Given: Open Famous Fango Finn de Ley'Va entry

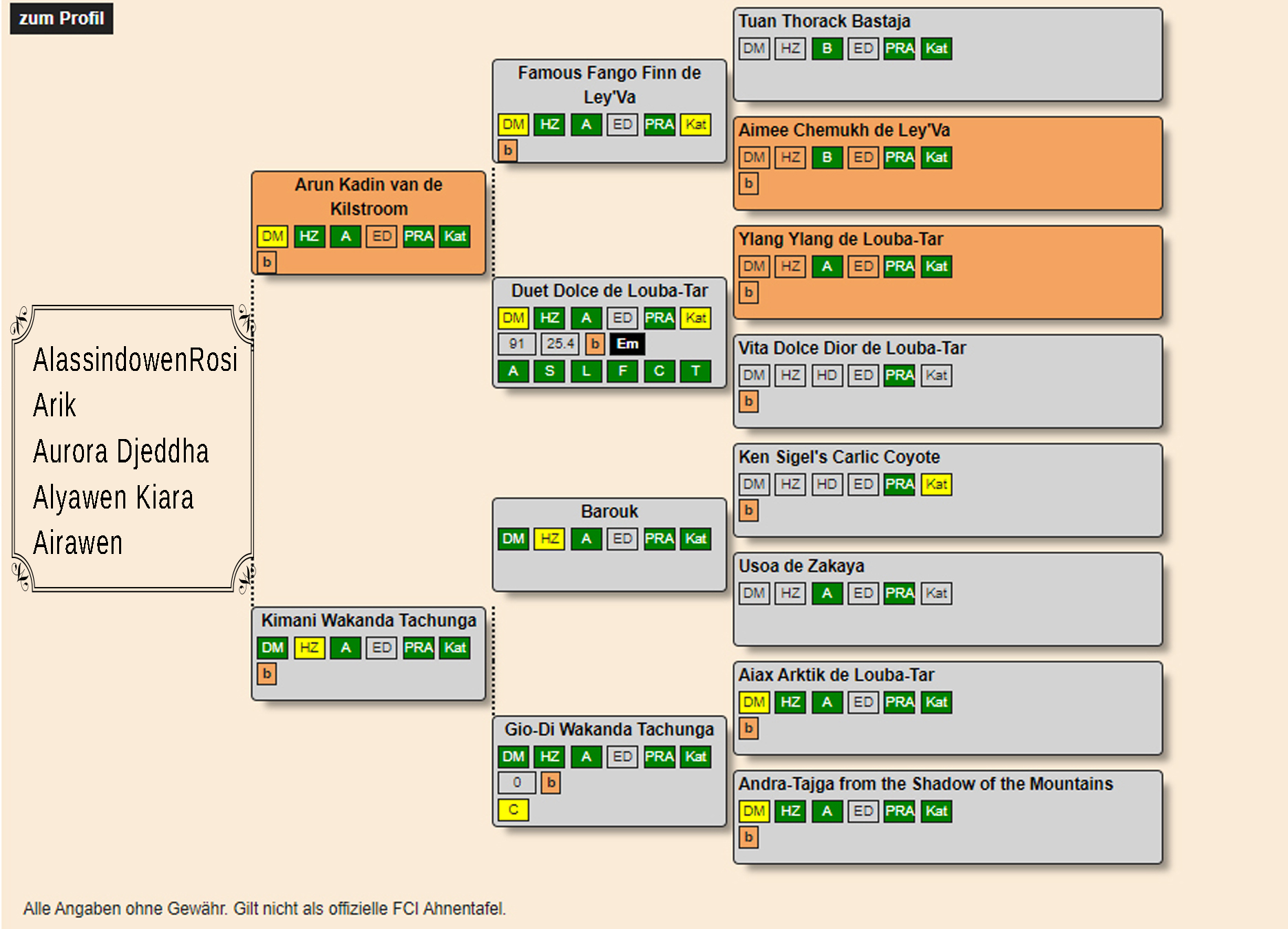Looking at the screenshot, I should (x=609, y=85).
